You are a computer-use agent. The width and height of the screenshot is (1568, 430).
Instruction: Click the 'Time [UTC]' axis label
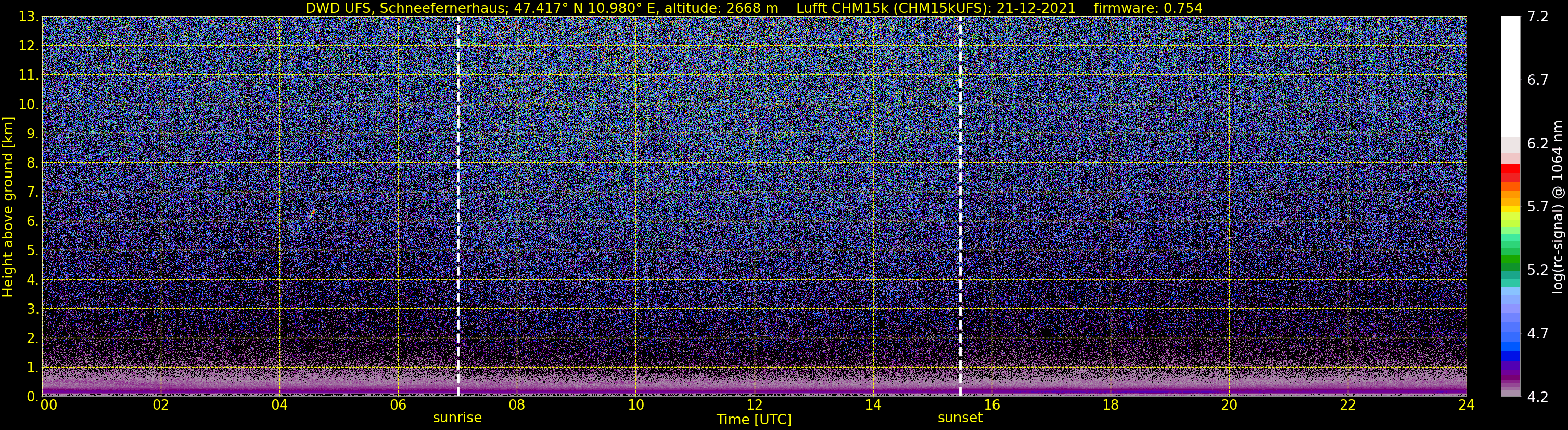click(754, 420)
